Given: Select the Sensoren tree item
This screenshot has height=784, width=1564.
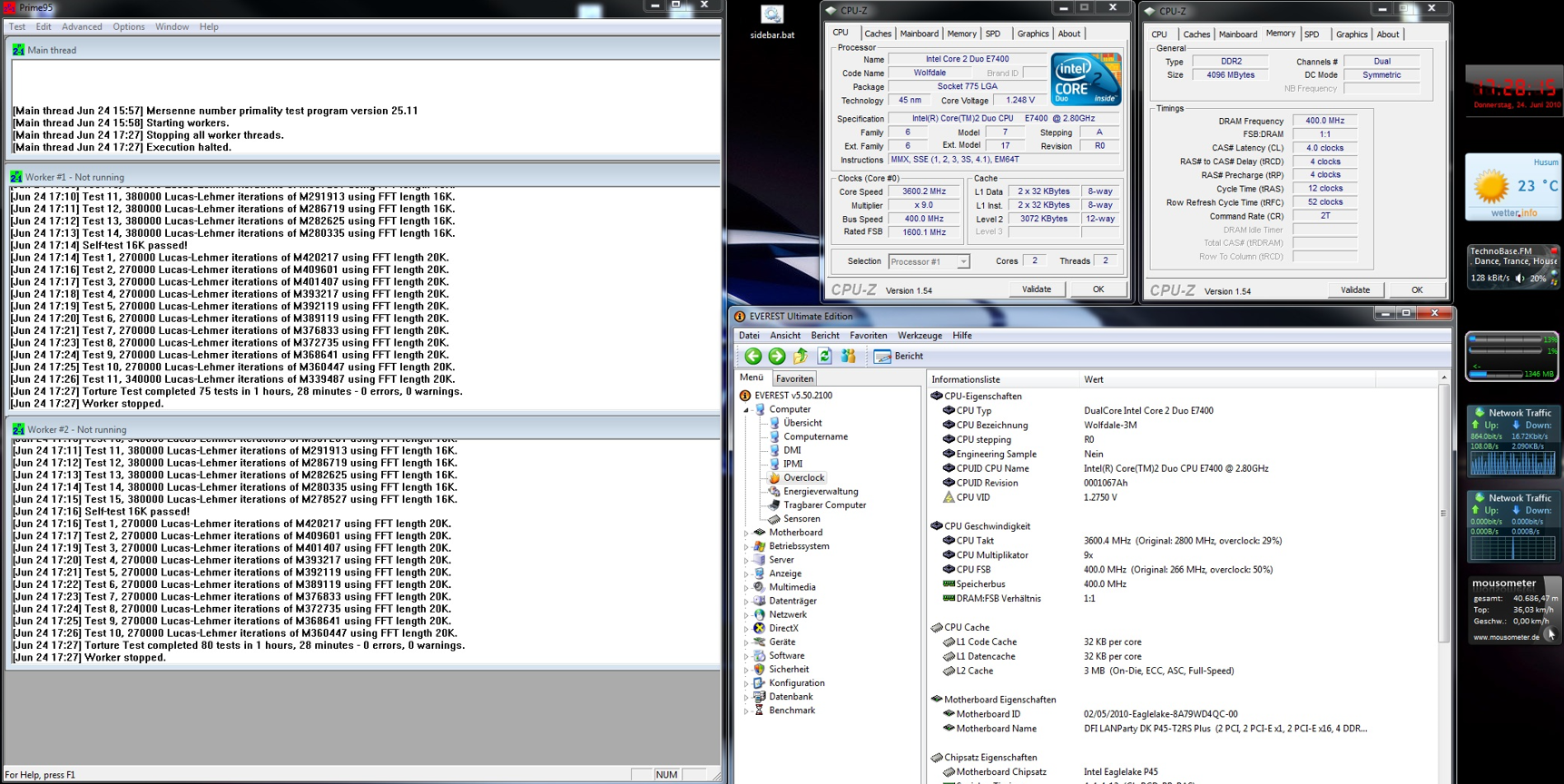Looking at the screenshot, I should tap(802, 519).
